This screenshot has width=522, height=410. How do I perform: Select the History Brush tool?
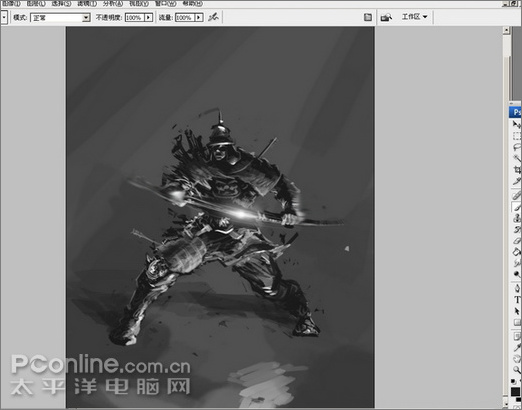(x=517, y=229)
